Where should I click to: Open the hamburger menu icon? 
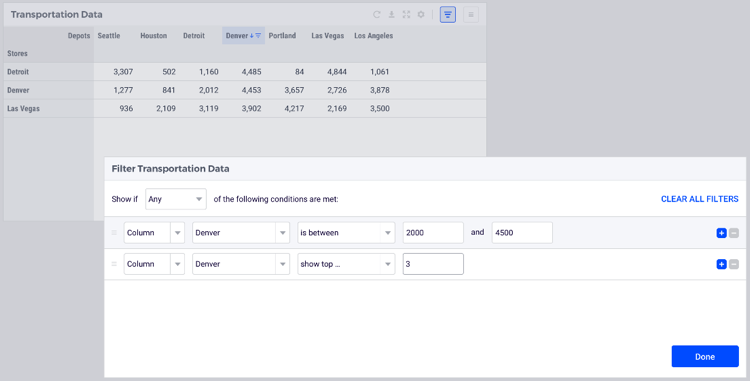471,15
